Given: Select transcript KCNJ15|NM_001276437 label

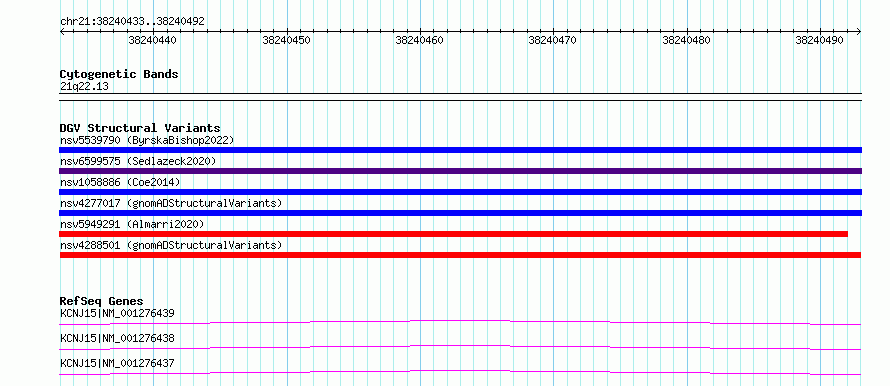Looking at the screenshot, I should click(117, 363).
